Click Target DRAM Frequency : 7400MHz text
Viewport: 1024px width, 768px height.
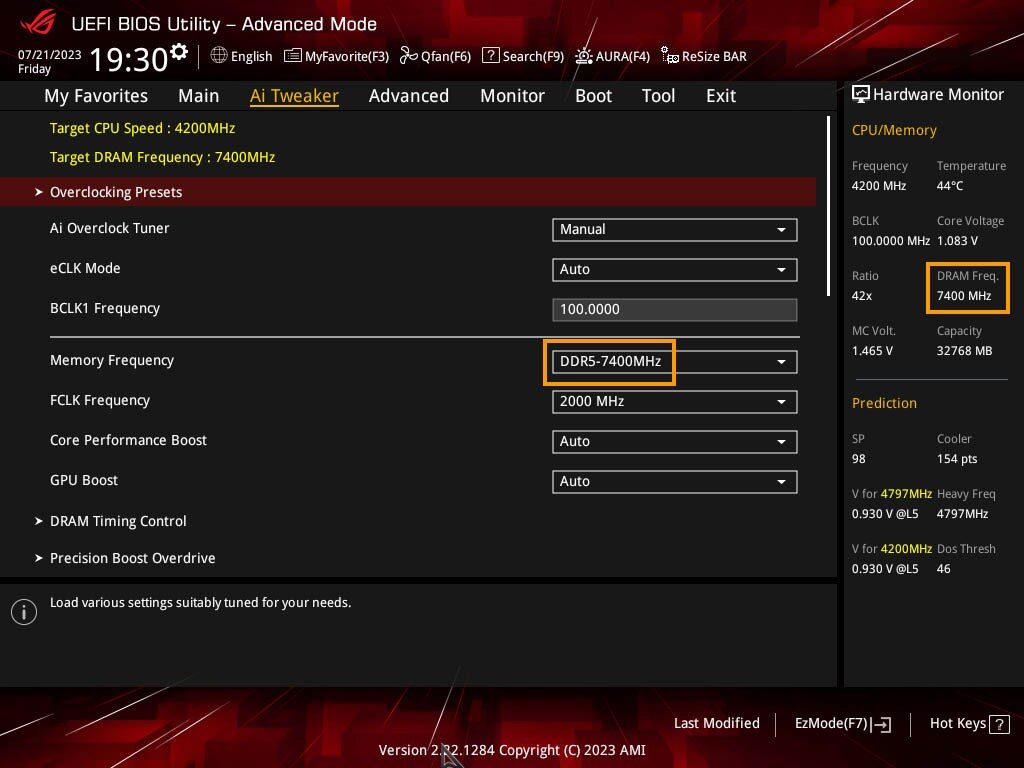tap(163, 157)
